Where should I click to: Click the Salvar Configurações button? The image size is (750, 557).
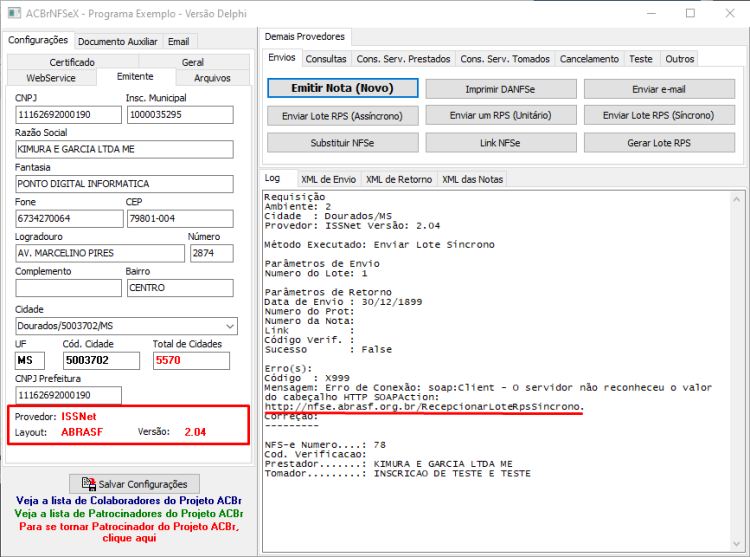134,484
